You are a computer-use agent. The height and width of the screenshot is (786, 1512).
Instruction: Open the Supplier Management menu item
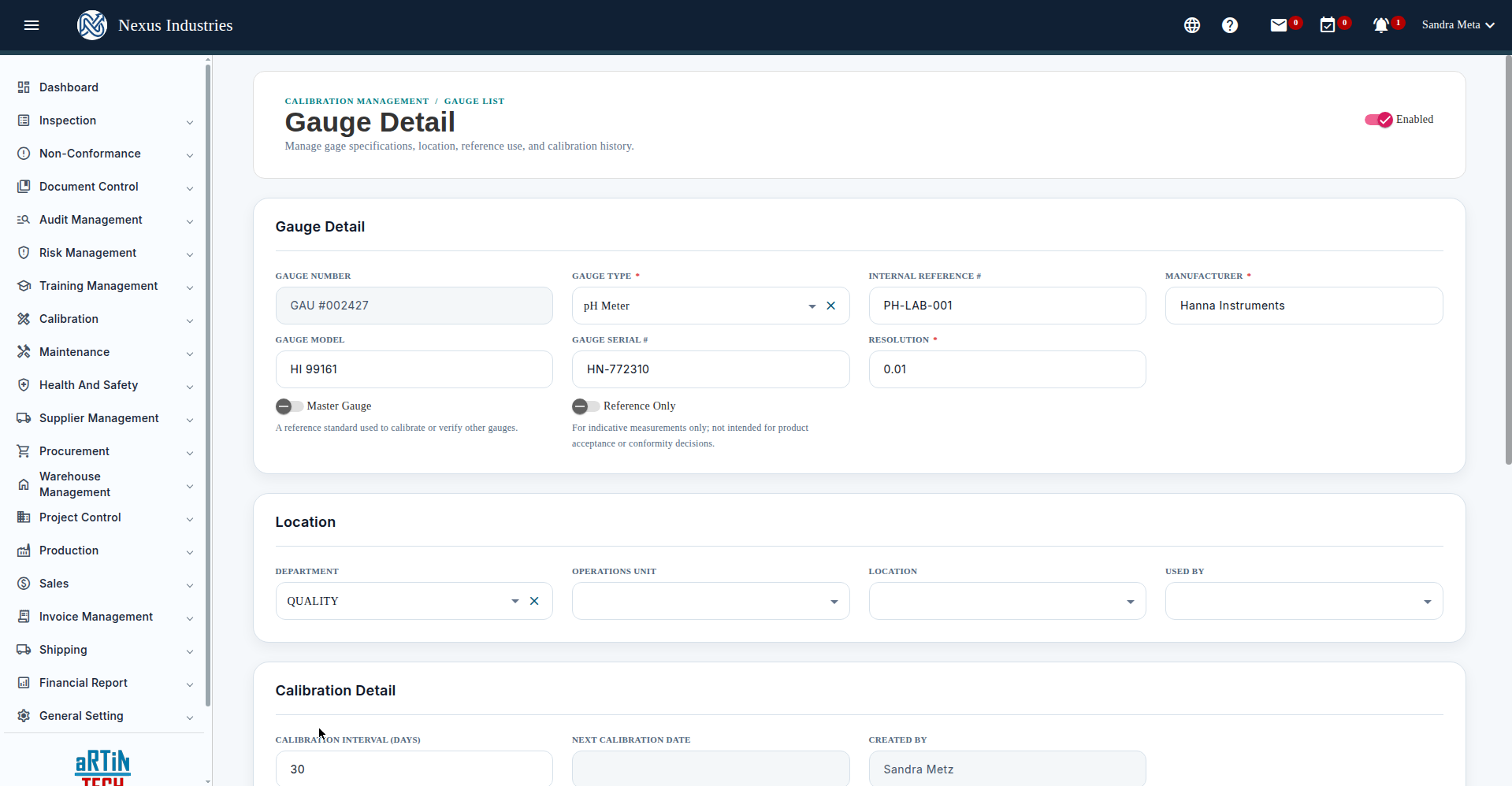click(106, 418)
